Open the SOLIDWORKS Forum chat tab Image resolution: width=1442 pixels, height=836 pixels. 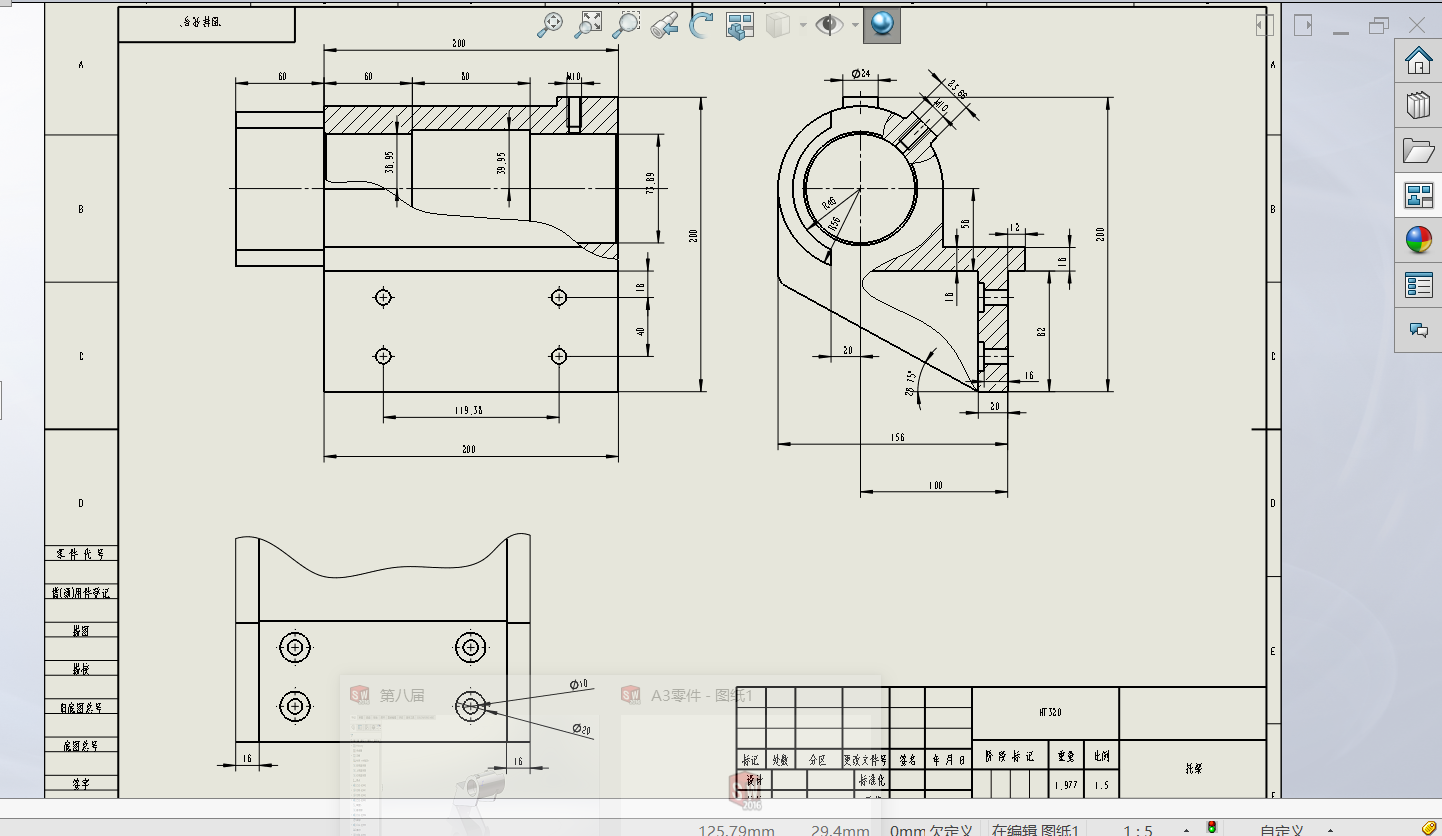1418,329
